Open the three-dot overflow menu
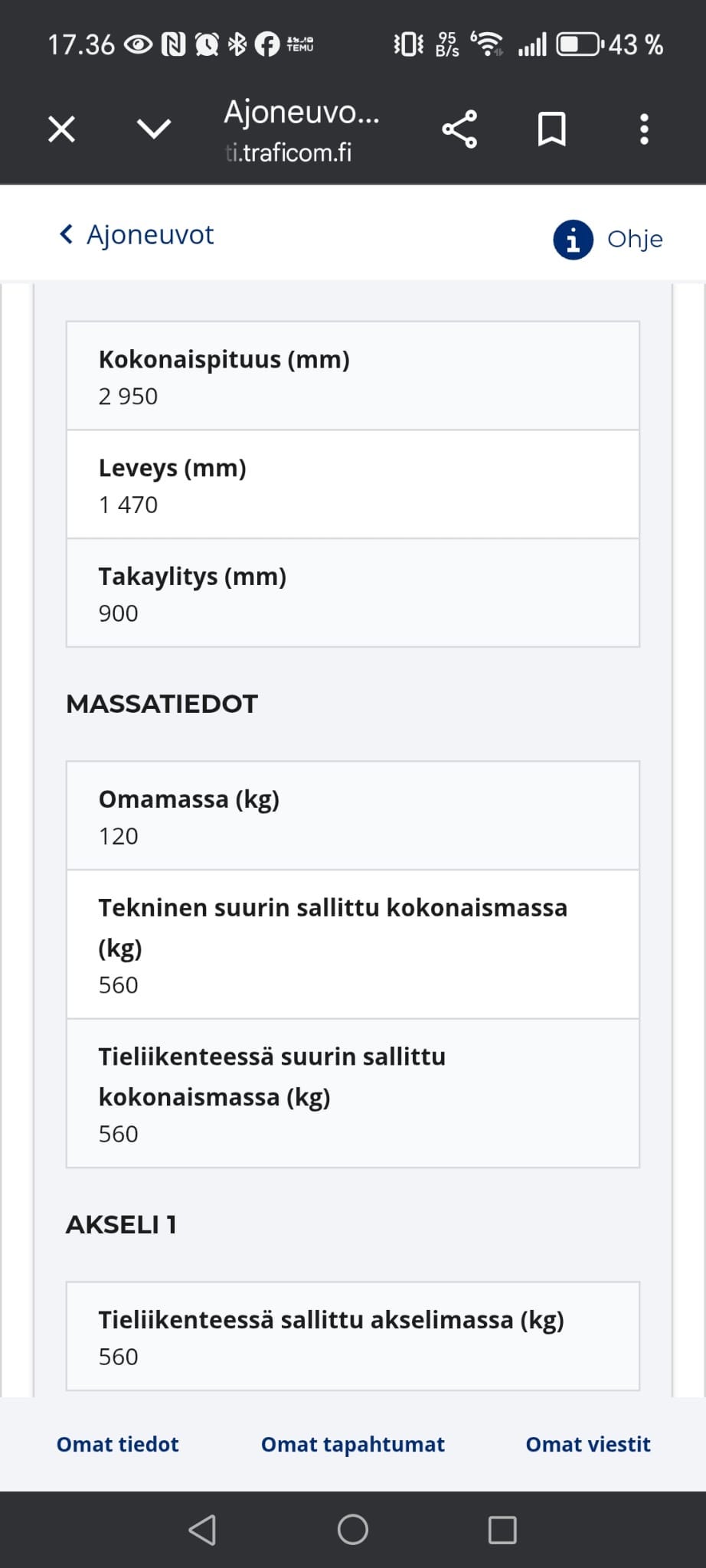Image resolution: width=706 pixels, height=1568 pixels. pos(644,129)
